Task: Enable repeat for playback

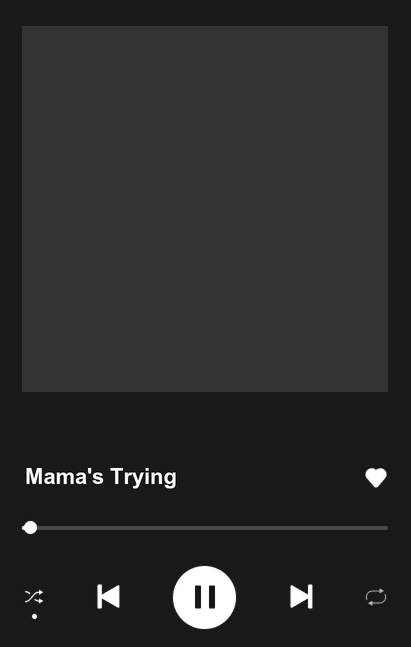Action: point(376,597)
